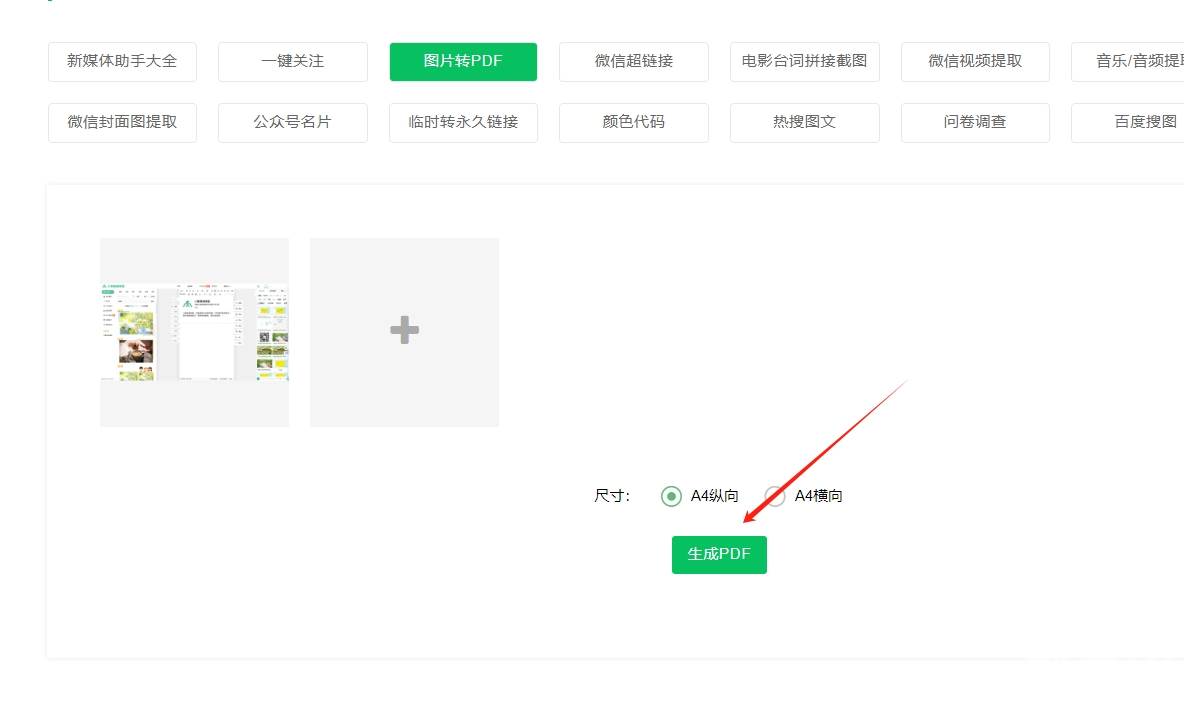Open 临时转永久链接 tool
Viewport: 1184px width, 714px height.
[x=463, y=122]
